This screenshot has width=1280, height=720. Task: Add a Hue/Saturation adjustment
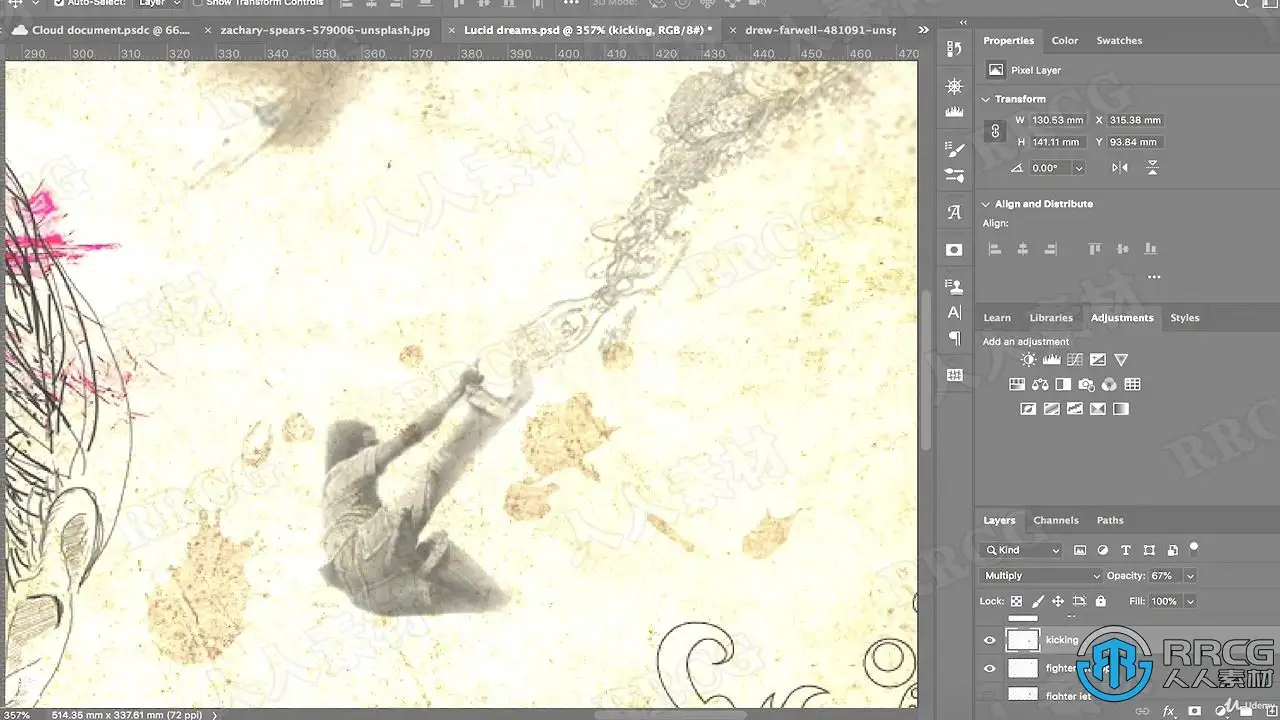point(1017,384)
